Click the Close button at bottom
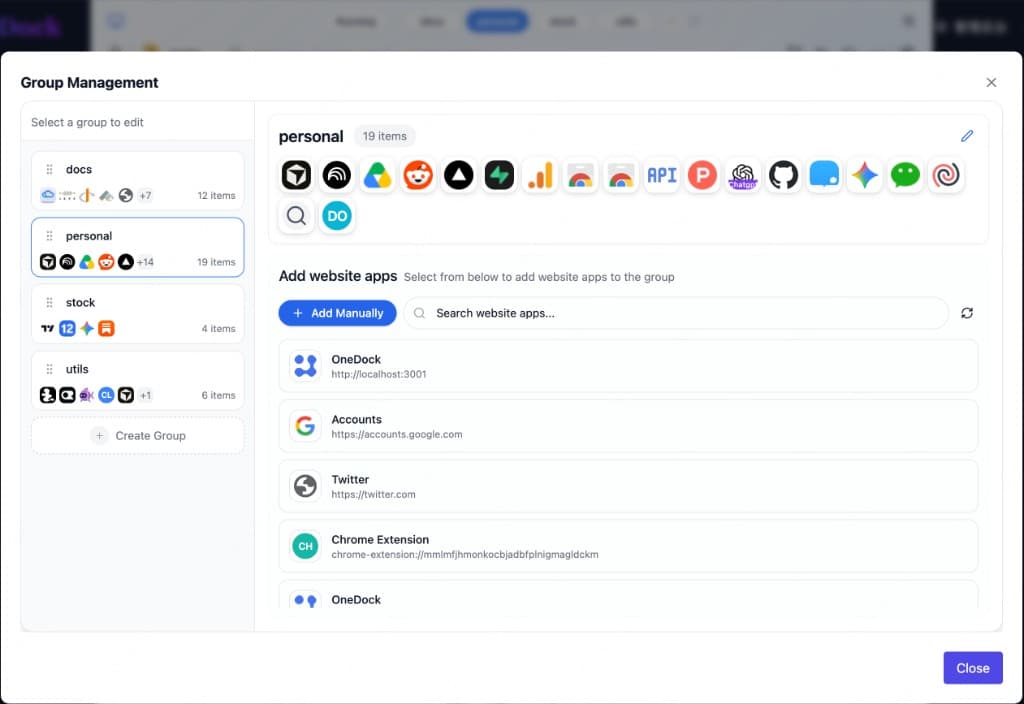Screen dimensions: 1024x704 coord(973,668)
